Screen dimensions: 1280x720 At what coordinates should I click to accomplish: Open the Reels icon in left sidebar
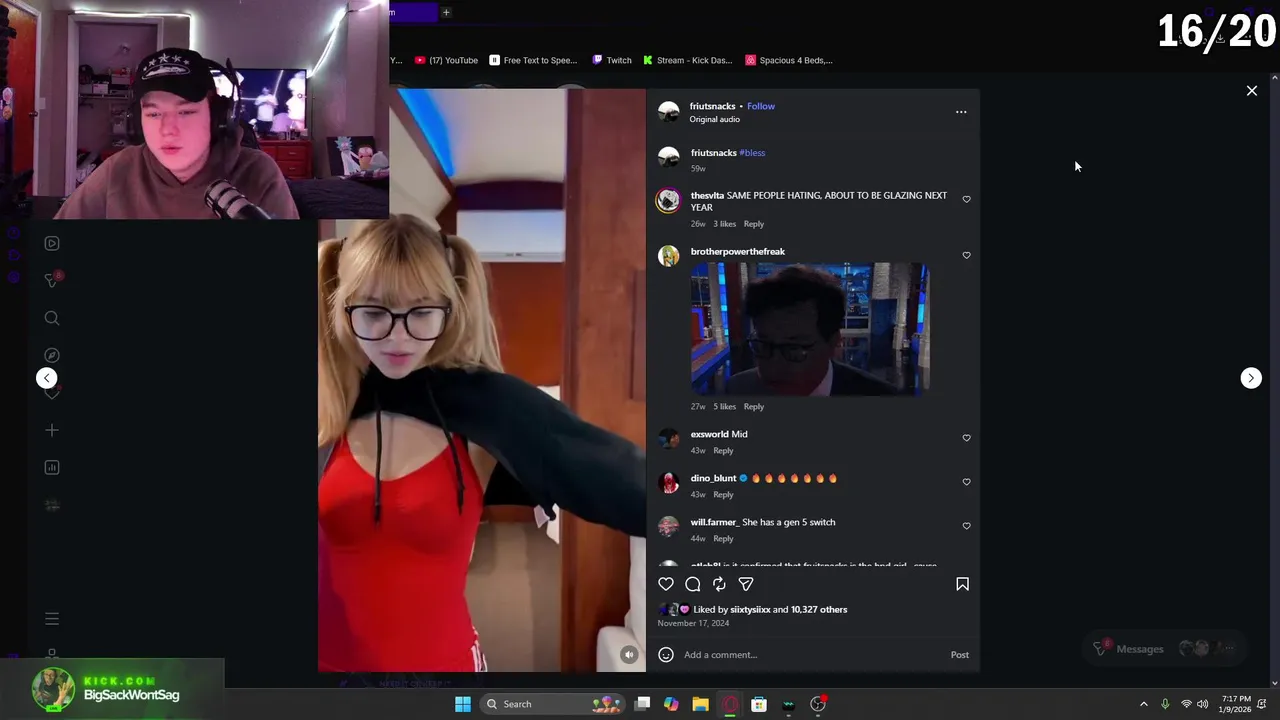(x=52, y=243)
